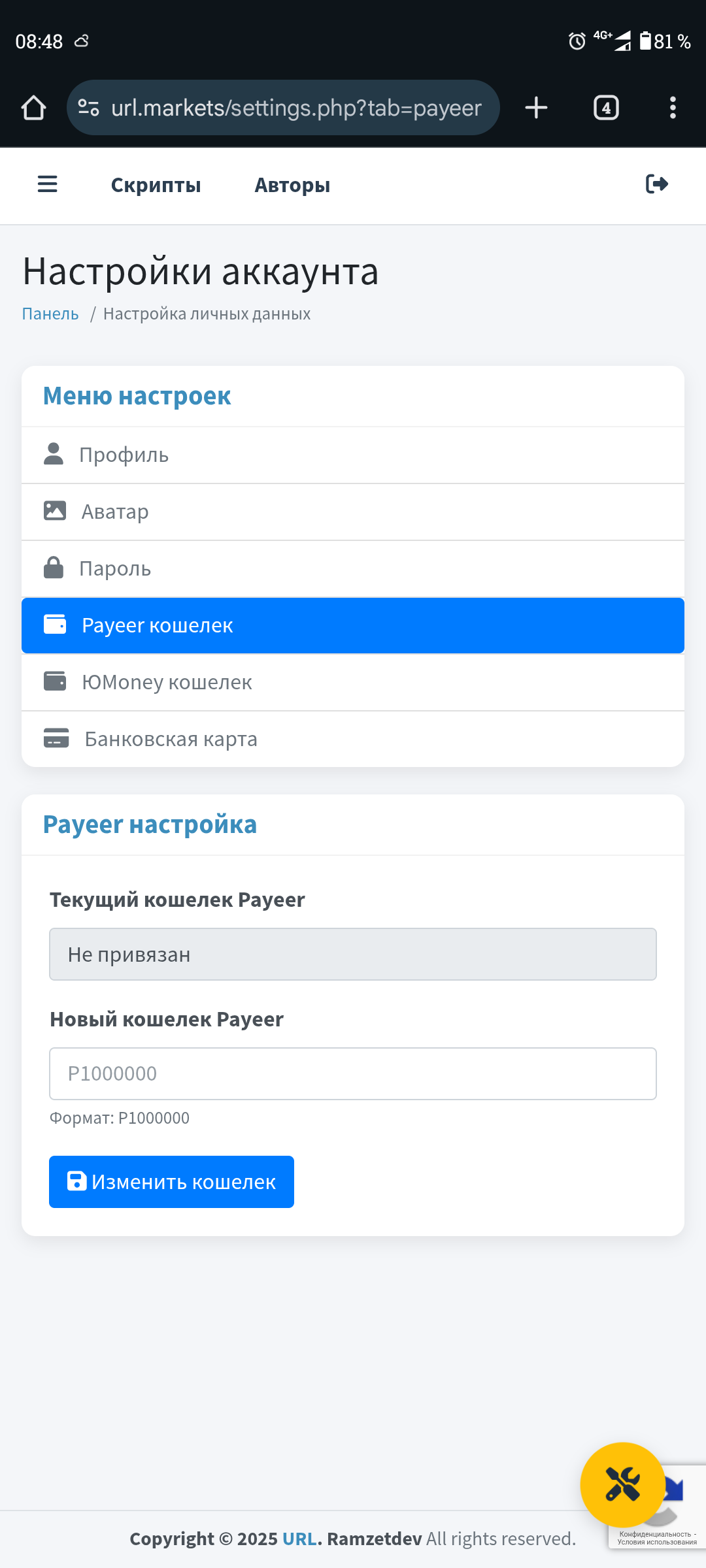Open the hamburger navigation menu

click(x=48, y=184)
